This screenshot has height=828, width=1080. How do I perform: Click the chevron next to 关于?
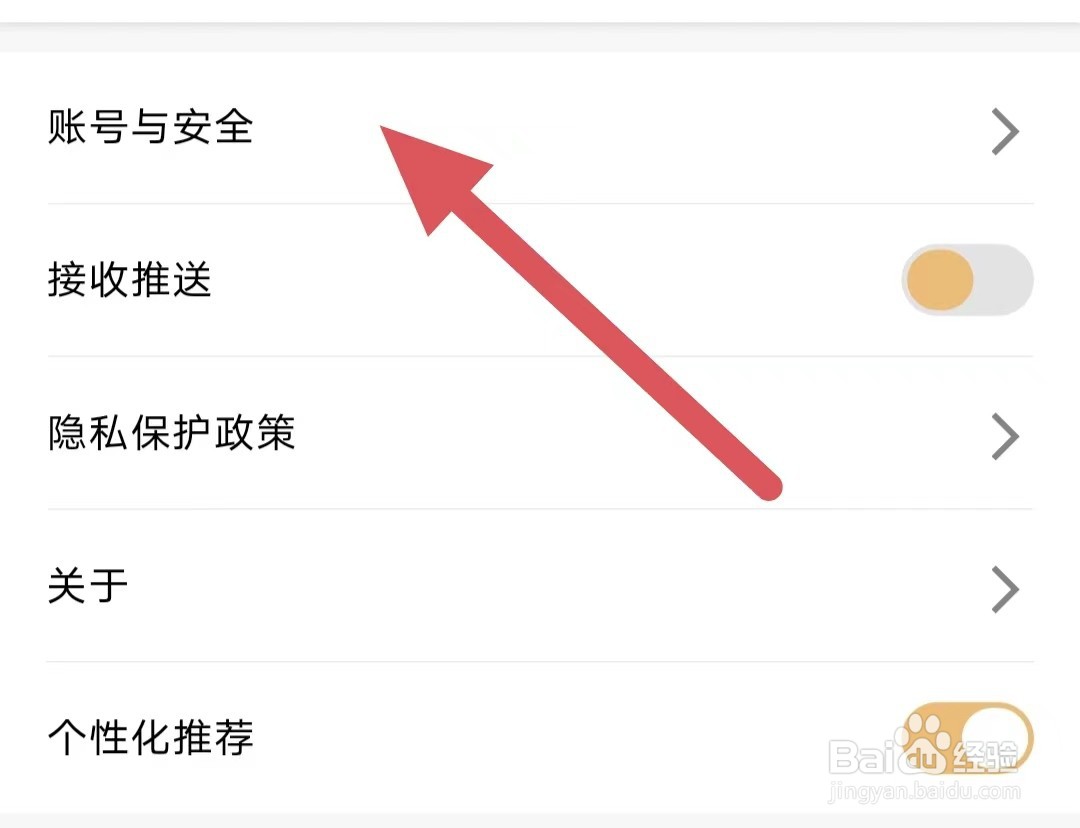click(1004, 590)
